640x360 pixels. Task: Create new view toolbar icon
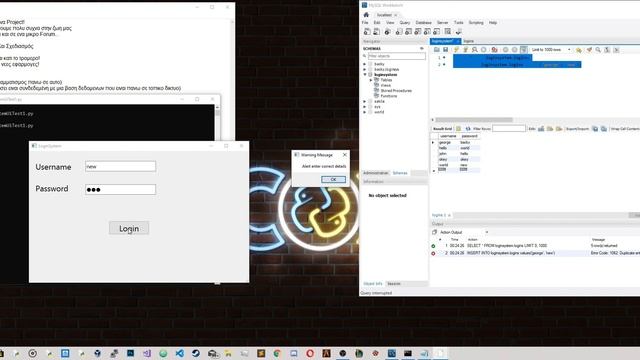click(418, 31)
